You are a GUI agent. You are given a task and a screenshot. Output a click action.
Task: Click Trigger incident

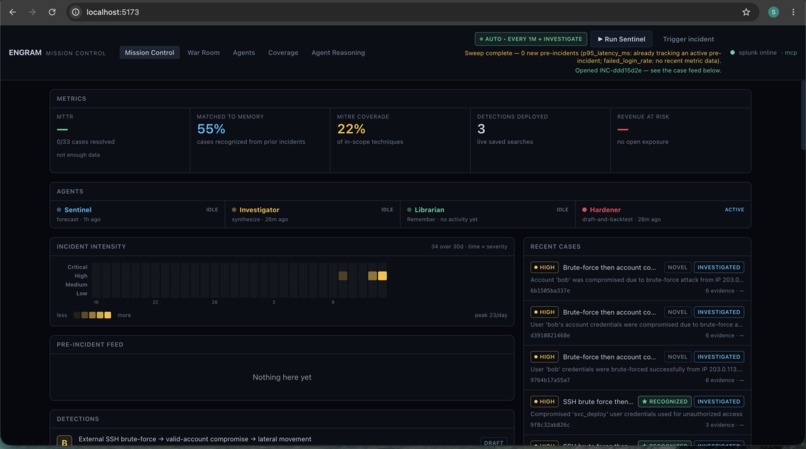(x=688, y=39)
